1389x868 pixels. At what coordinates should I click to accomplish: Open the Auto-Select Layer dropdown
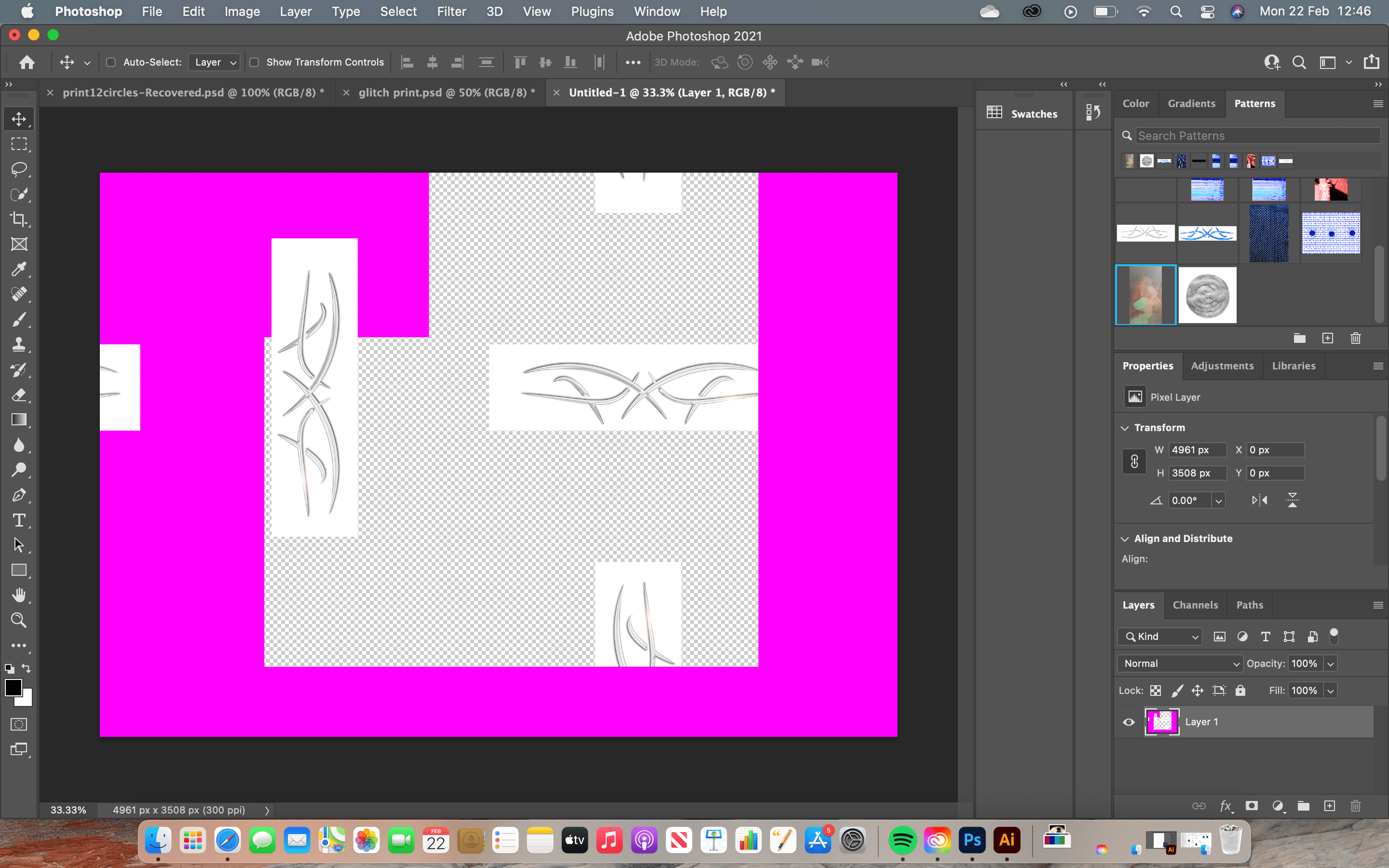coord(215,62)
